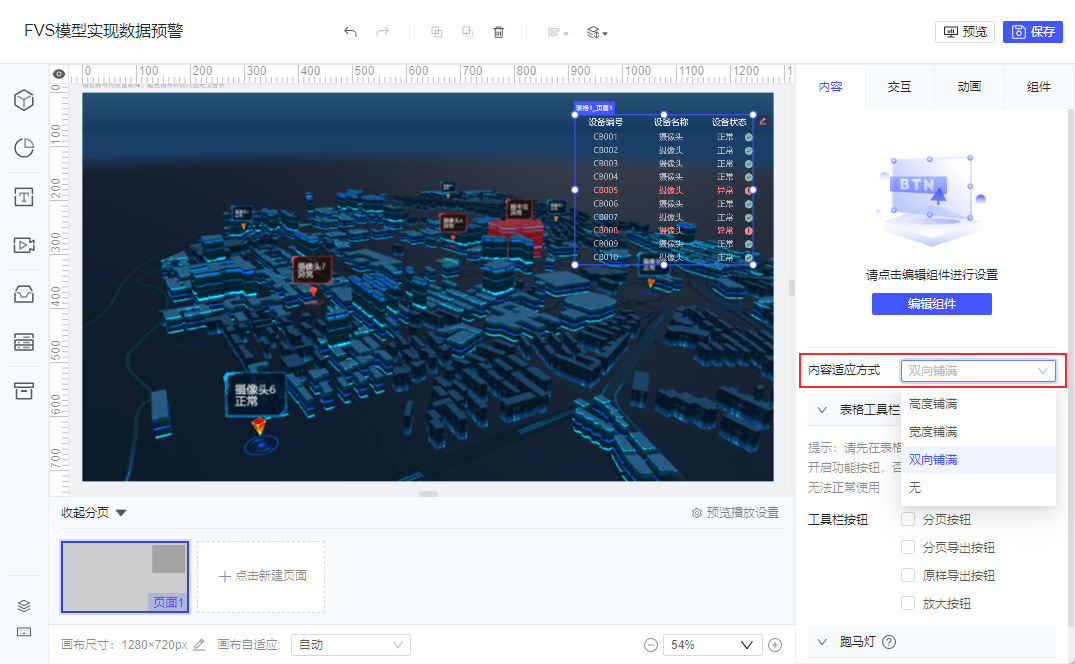The height and width of the screenshot is (664, 1075).
Task: Collapse the 跑马灯 section
Action: point(822,642)
